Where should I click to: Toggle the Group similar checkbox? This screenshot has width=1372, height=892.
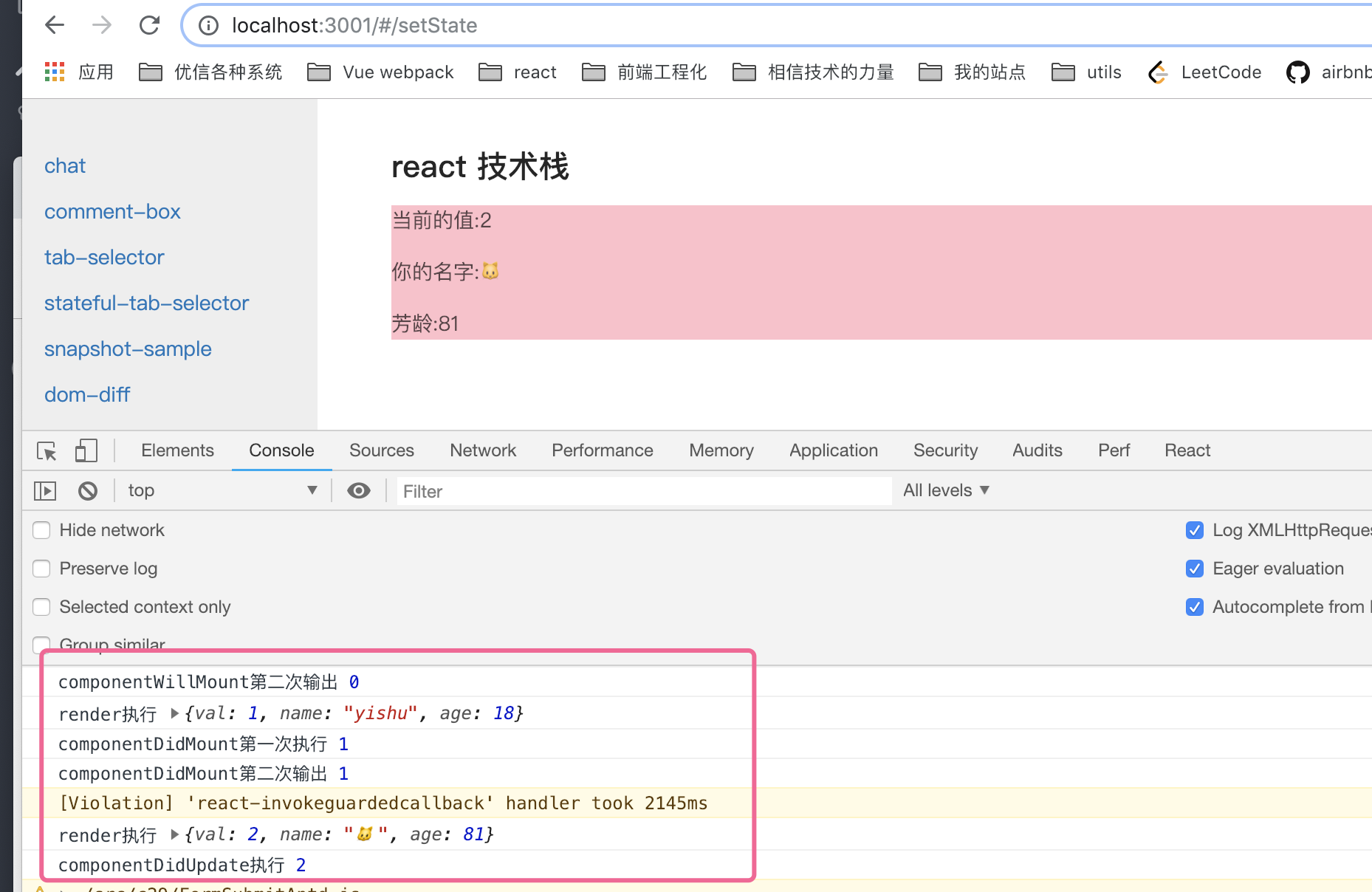point(41,644)
